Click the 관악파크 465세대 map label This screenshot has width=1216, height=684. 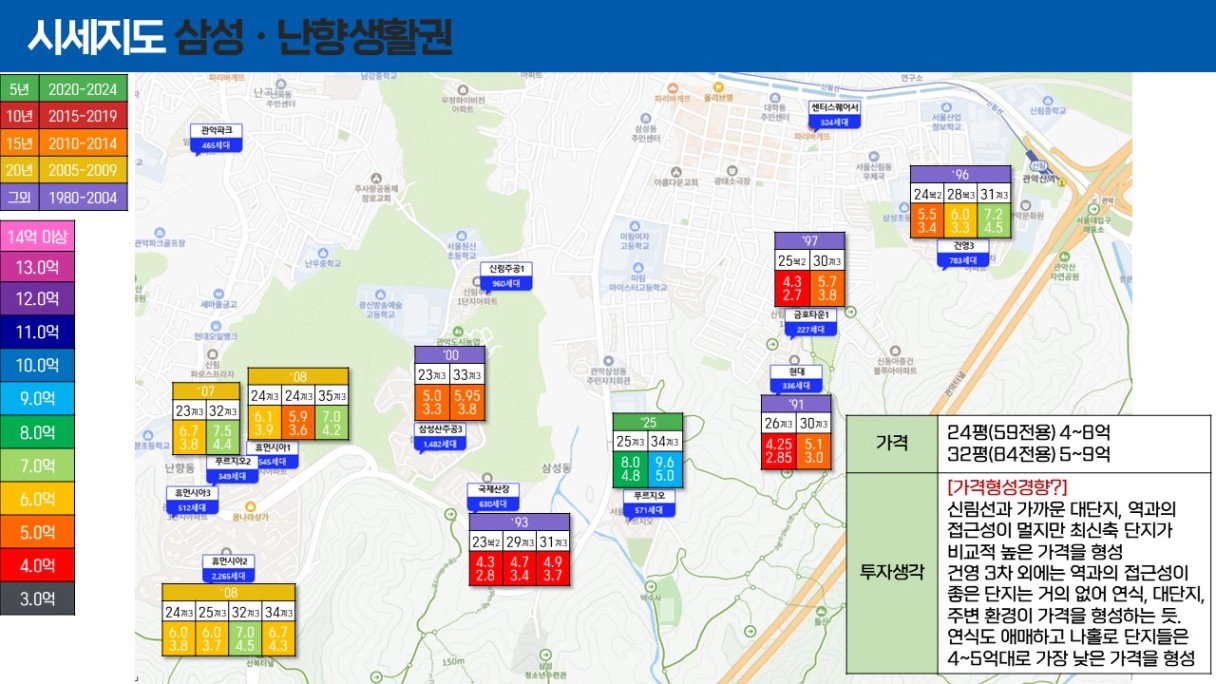click(216, 137)
